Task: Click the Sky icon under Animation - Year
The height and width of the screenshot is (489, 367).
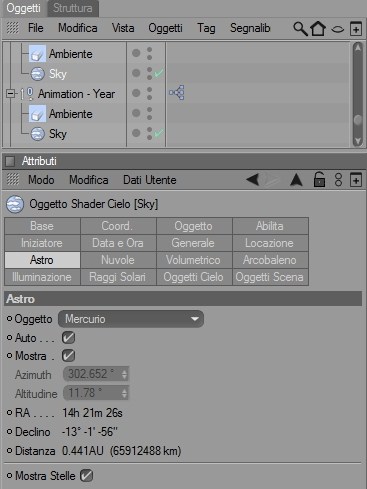Action: coord(37,134)
